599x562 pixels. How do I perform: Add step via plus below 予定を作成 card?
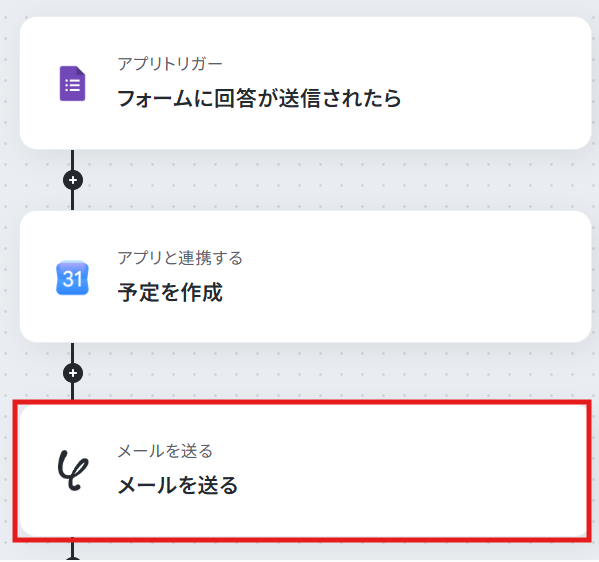73,373
